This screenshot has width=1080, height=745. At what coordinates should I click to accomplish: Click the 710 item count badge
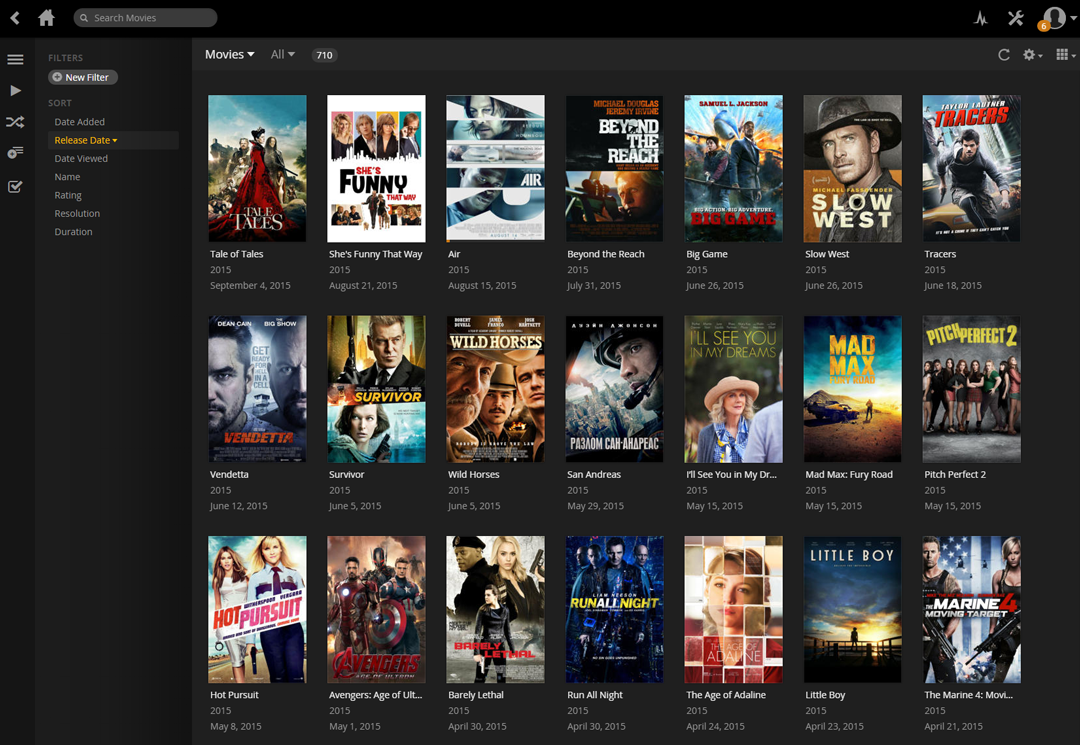324,55
